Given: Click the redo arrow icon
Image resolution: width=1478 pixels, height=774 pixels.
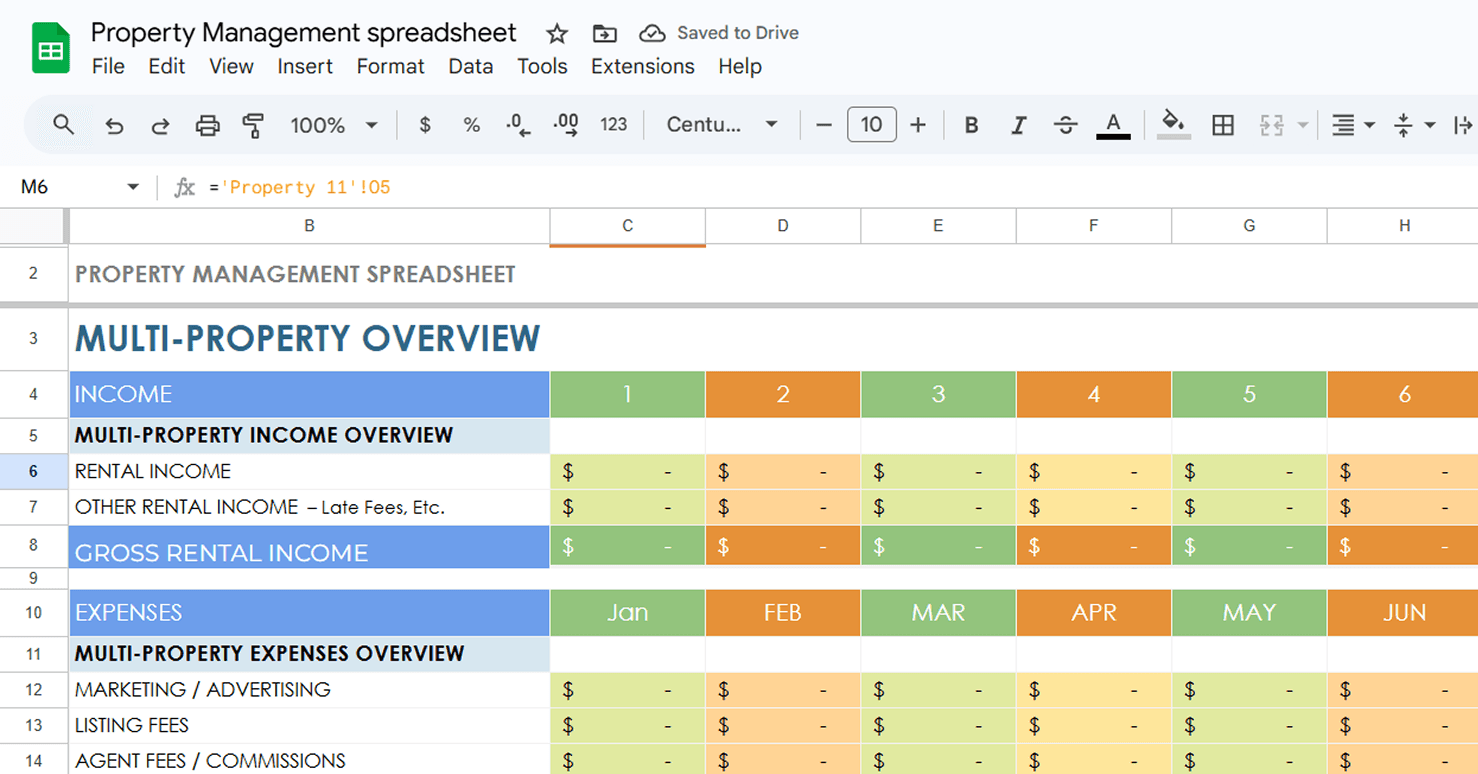Looking at the screenshot, I should coord(160,125).
